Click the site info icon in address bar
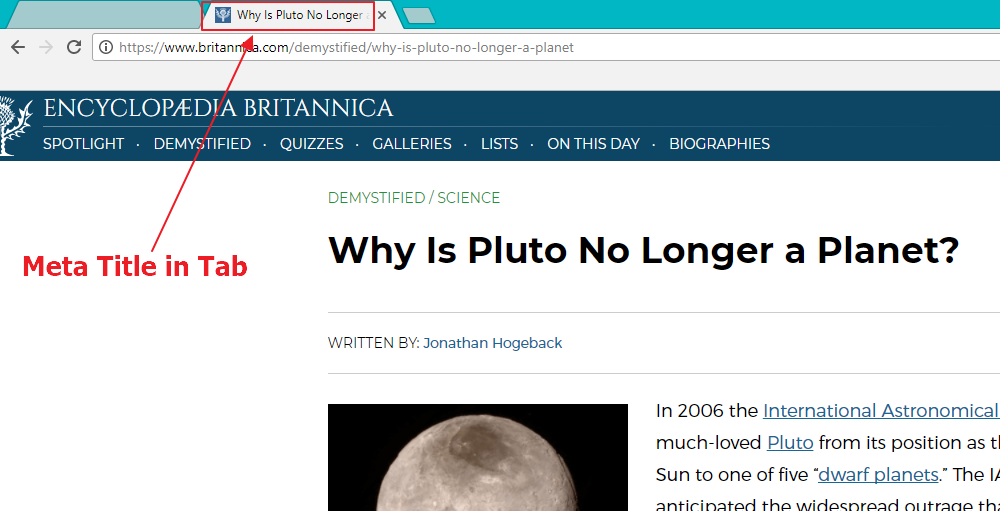Viewport: 1000px width, 511px height. (x=106, y=47)
